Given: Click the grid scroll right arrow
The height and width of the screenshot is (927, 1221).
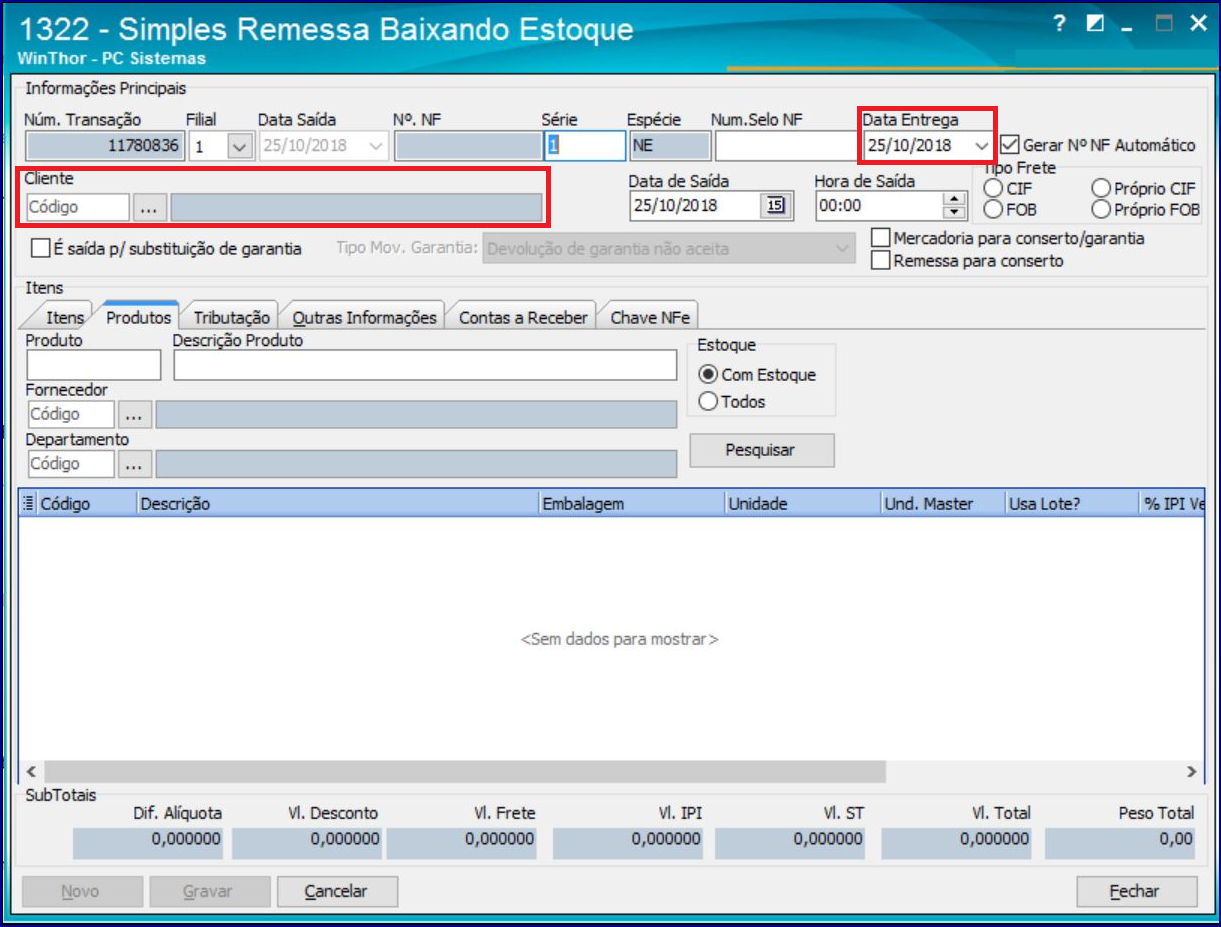Looking at the screenshot, I should pyautogui.click(x=1191, y=772).
